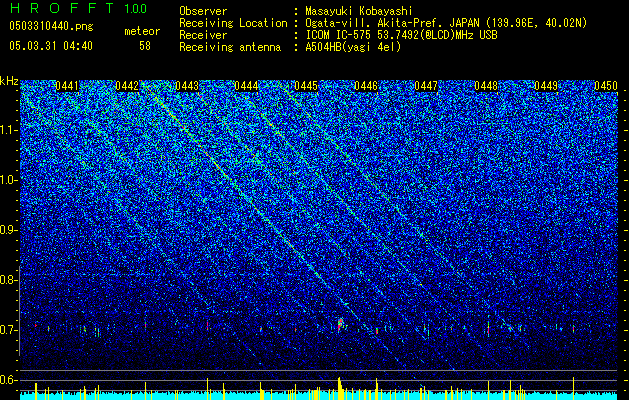Click the 0.7 kHz frequency axis label
This screenshot has width=629, height=400.
tap(8, 330)
